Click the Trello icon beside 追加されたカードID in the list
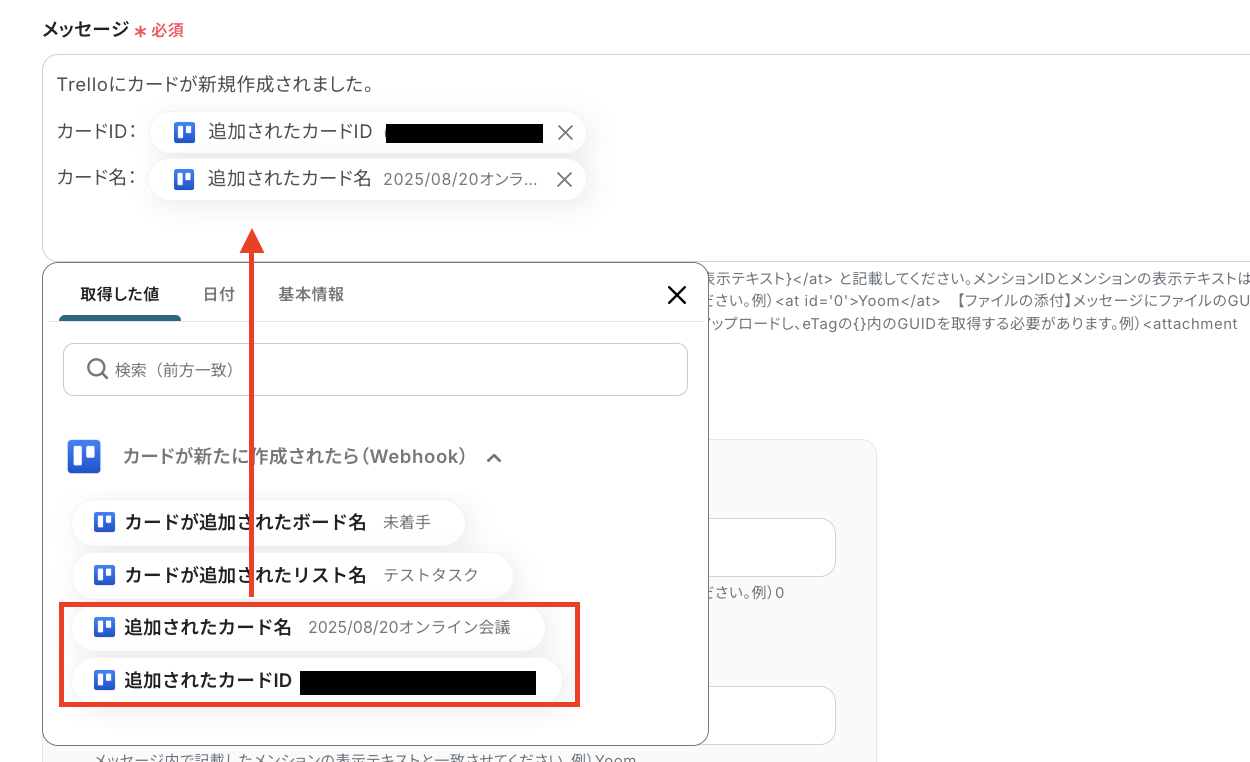The image size is (1250, 762). pos(105,680)
